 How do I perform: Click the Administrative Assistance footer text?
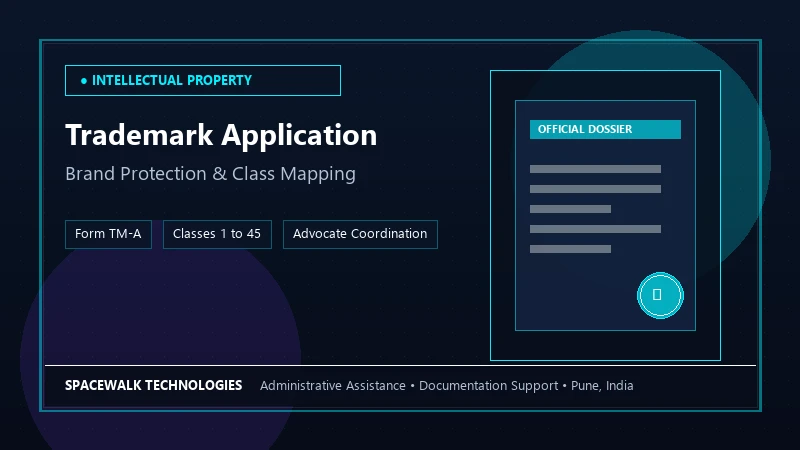pos(333,386)
